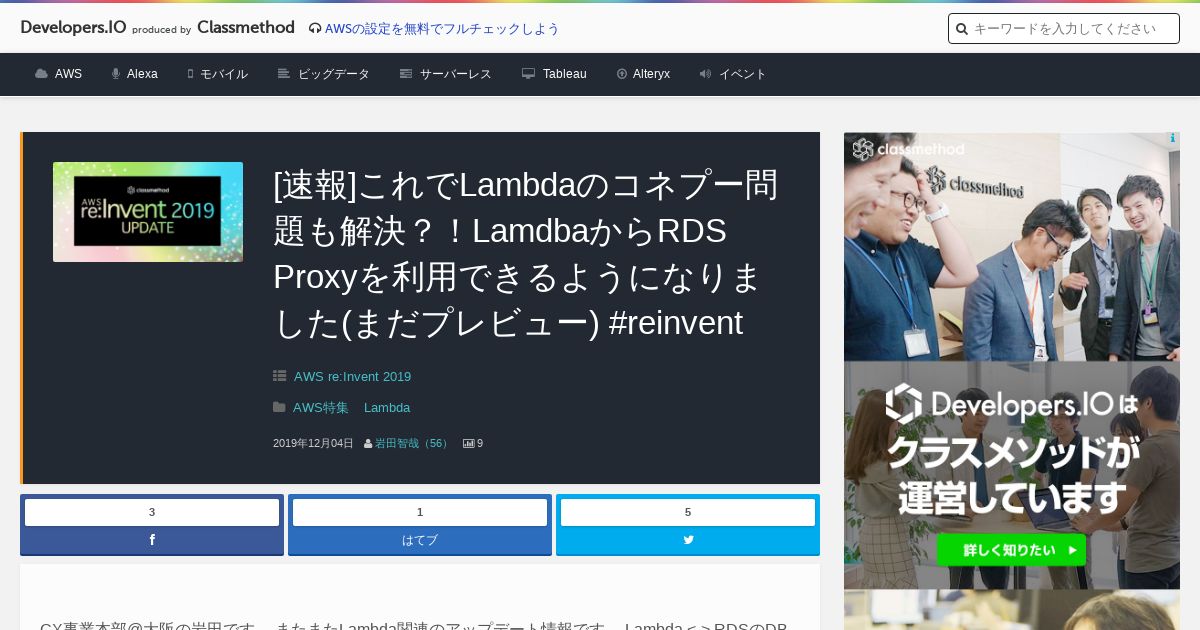1200x630 pixels.
Task: Open the モバイル menu category
Action: point(224,74)
